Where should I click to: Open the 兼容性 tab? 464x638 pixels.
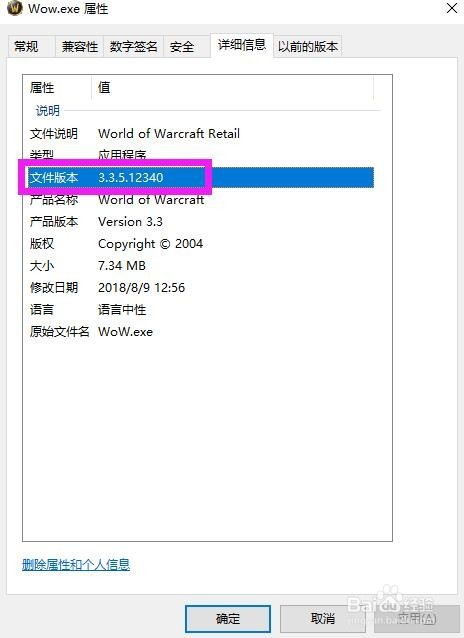click(x=79, y=46)
